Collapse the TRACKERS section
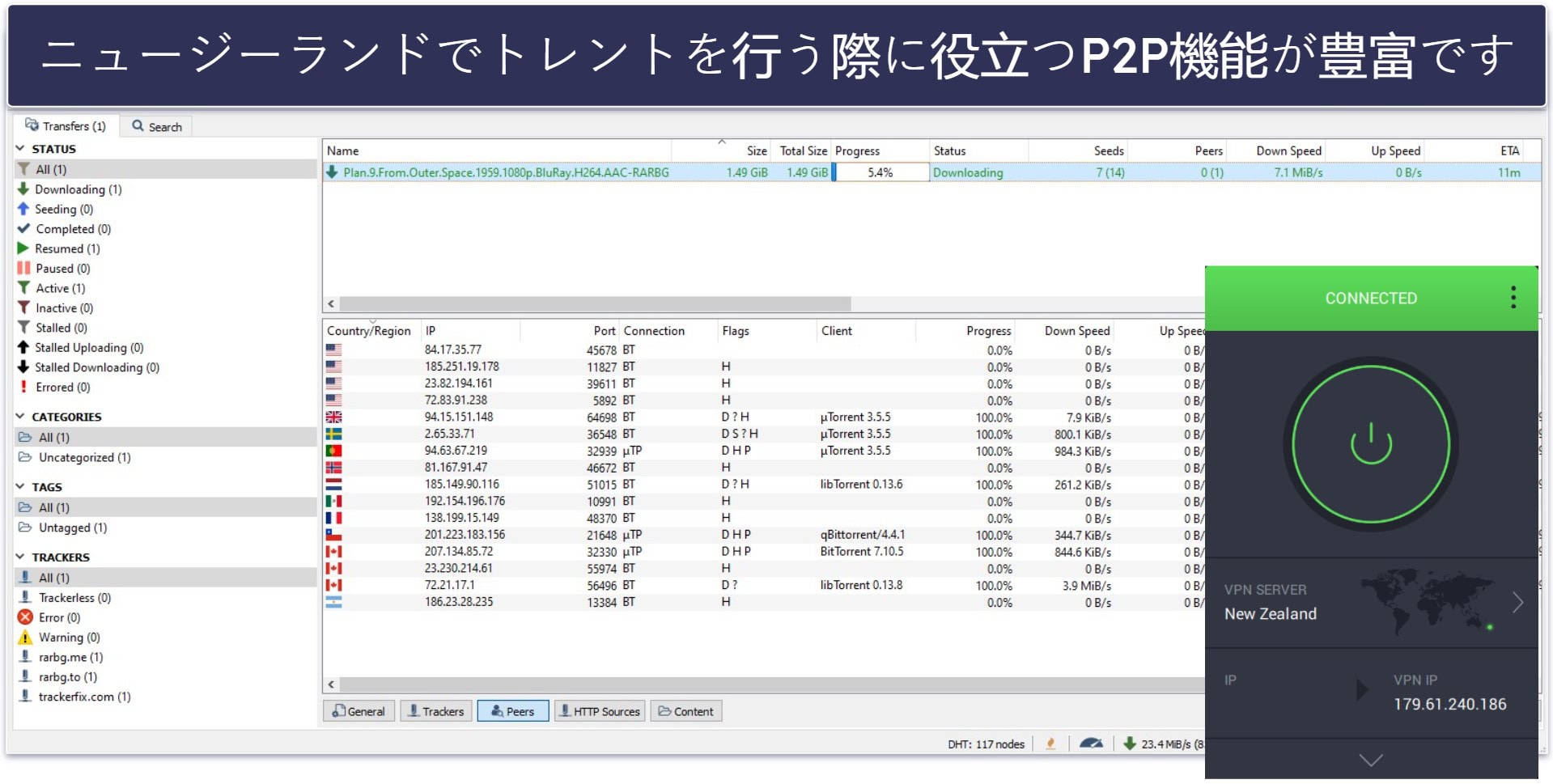Screen dimensions: 1553x784 click(x=20, y=557)
